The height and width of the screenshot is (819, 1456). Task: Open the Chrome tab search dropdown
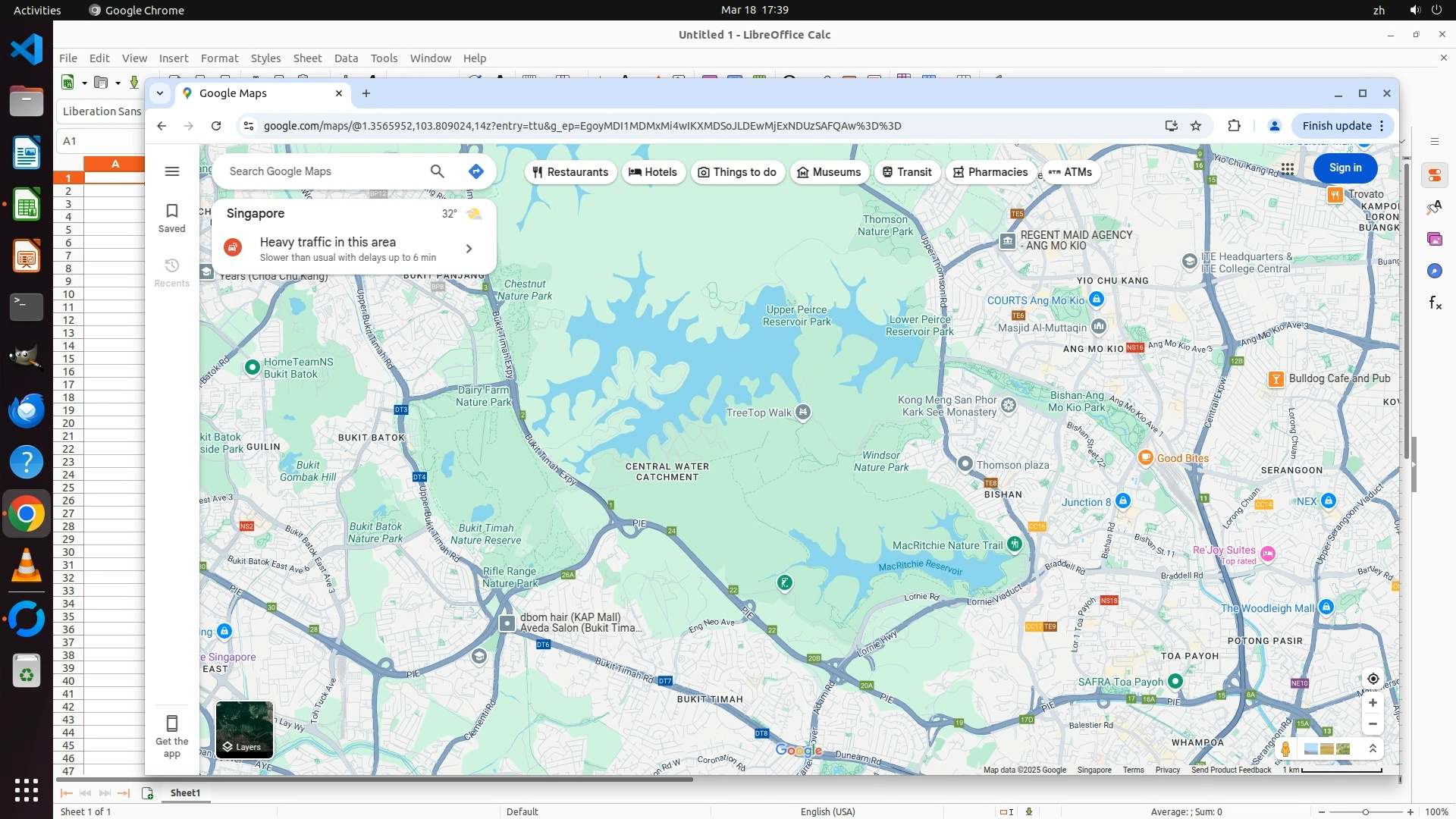[x=160, y=93]
